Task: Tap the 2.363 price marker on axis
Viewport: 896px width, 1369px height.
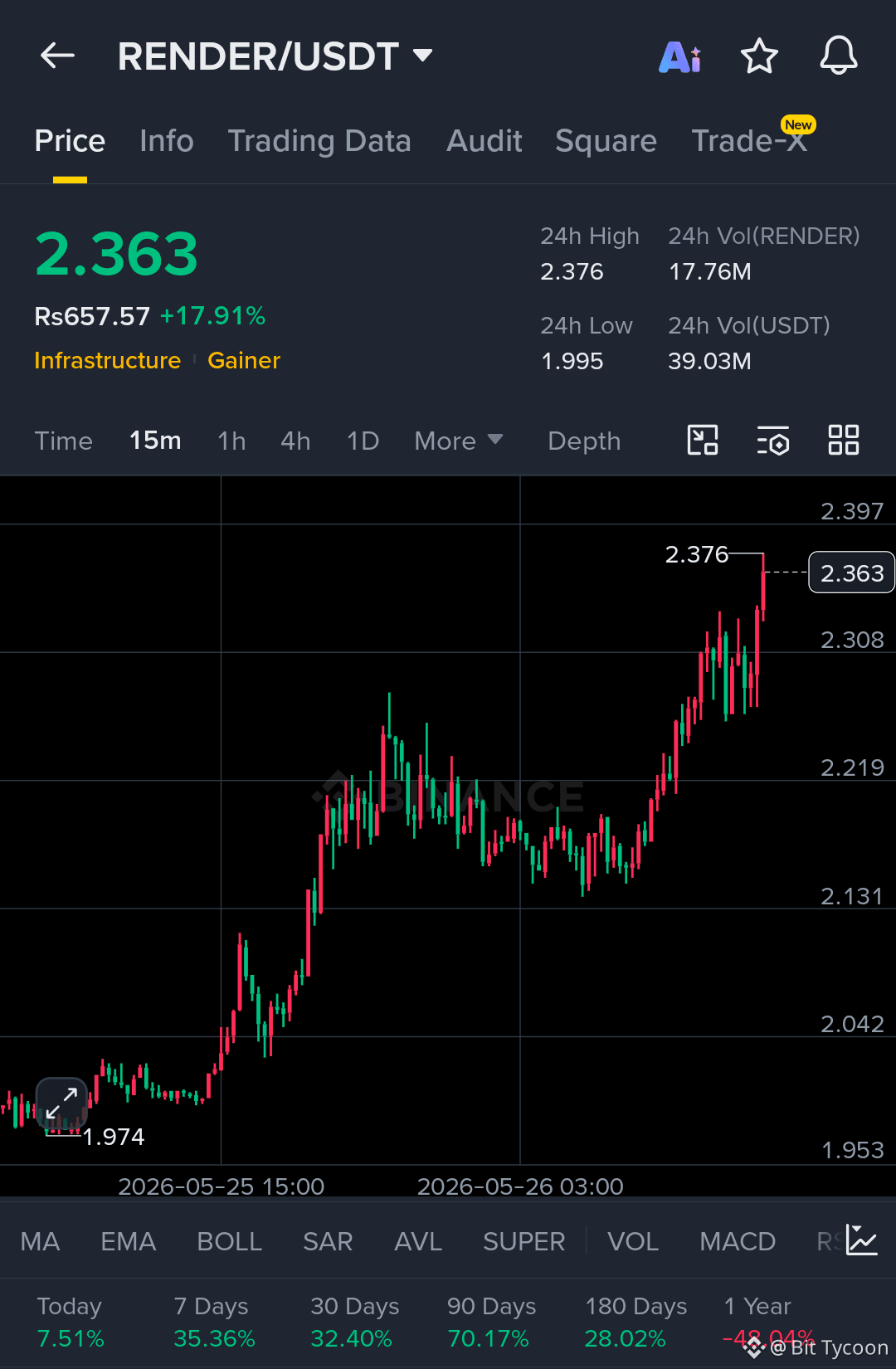Action: point(851,572)
